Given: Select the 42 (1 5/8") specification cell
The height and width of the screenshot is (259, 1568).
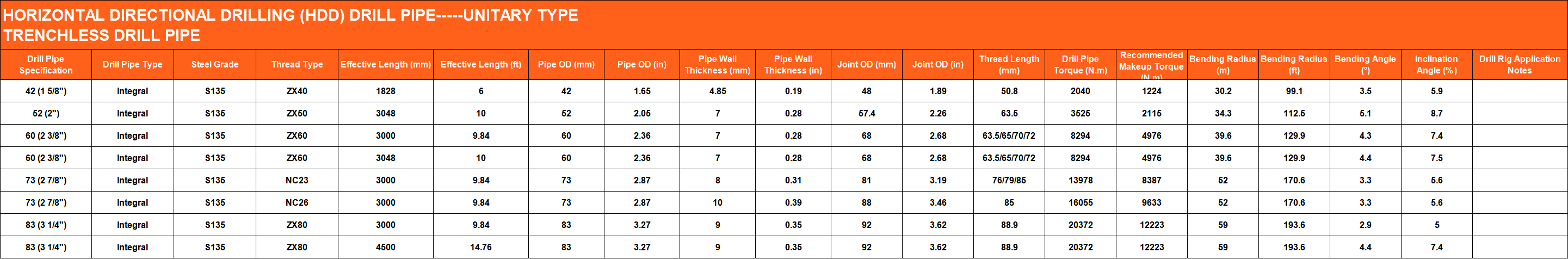Looking at the screenshot, I should pyautogui.click(x=46, y=91).
